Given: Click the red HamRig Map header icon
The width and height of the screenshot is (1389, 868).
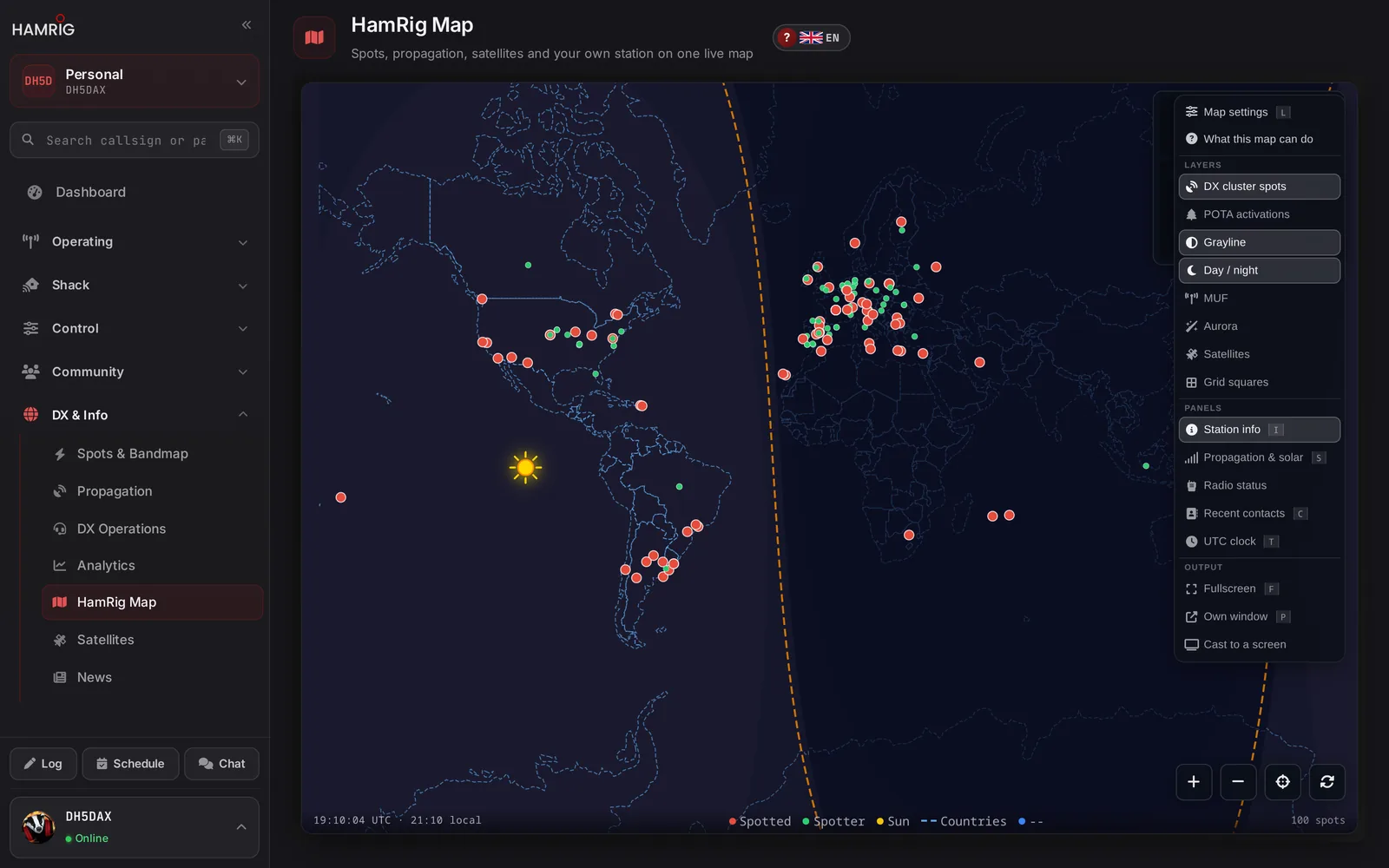Looking at the screenshot, I should 314,37.
